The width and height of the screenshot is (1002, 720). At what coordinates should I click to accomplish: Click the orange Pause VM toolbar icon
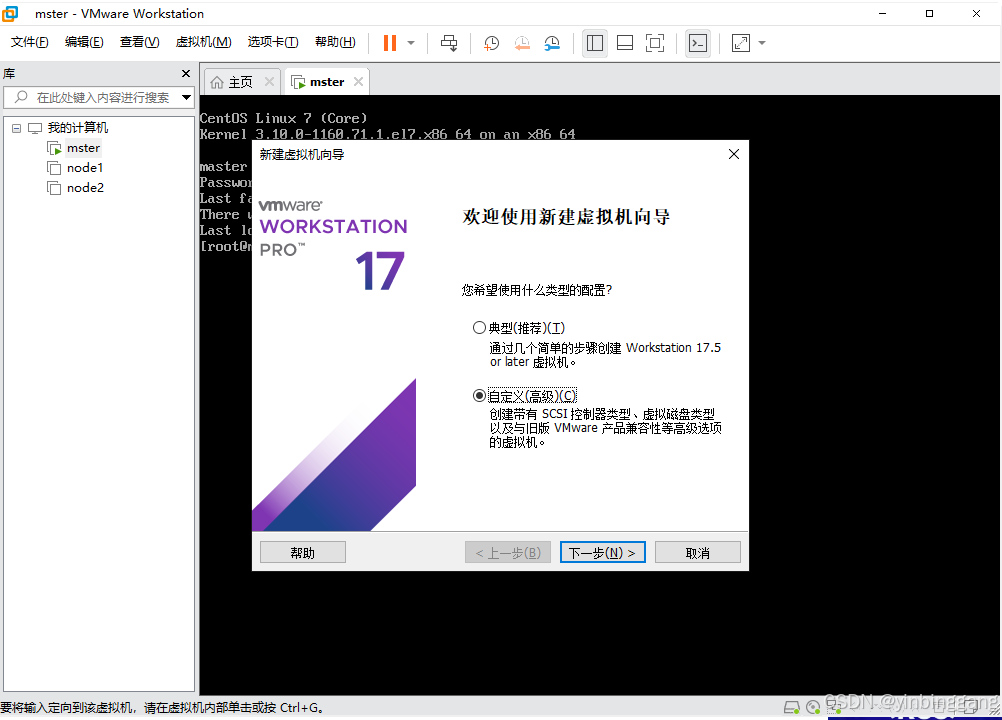390,43
